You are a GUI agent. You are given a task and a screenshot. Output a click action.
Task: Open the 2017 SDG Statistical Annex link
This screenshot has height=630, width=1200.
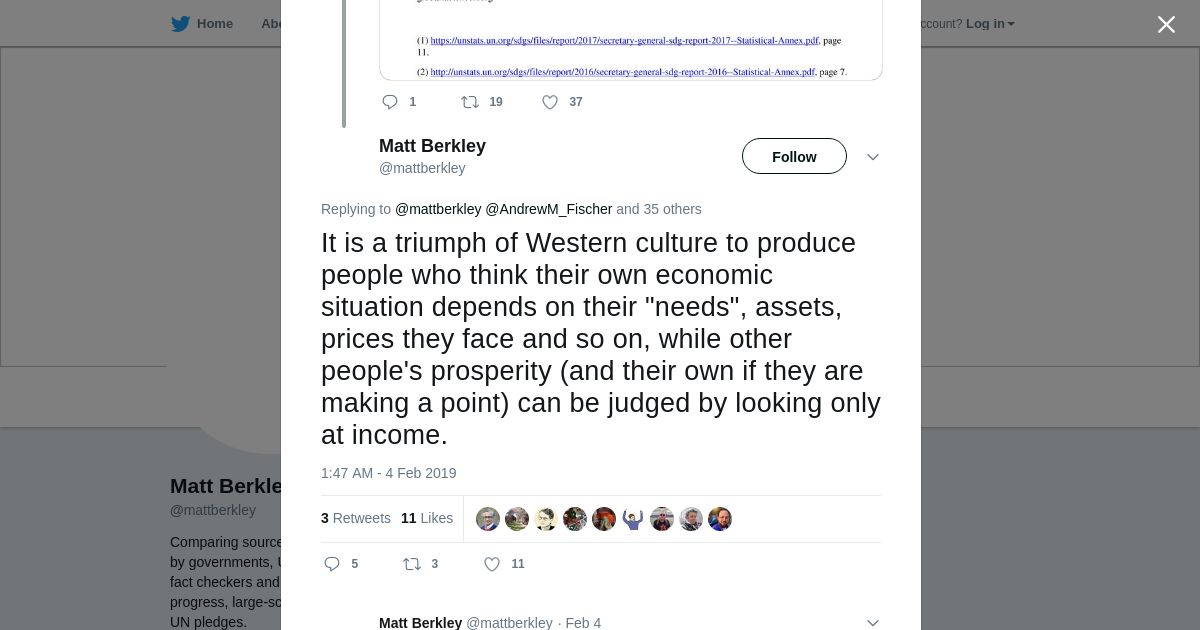click(x=624, y=41)
